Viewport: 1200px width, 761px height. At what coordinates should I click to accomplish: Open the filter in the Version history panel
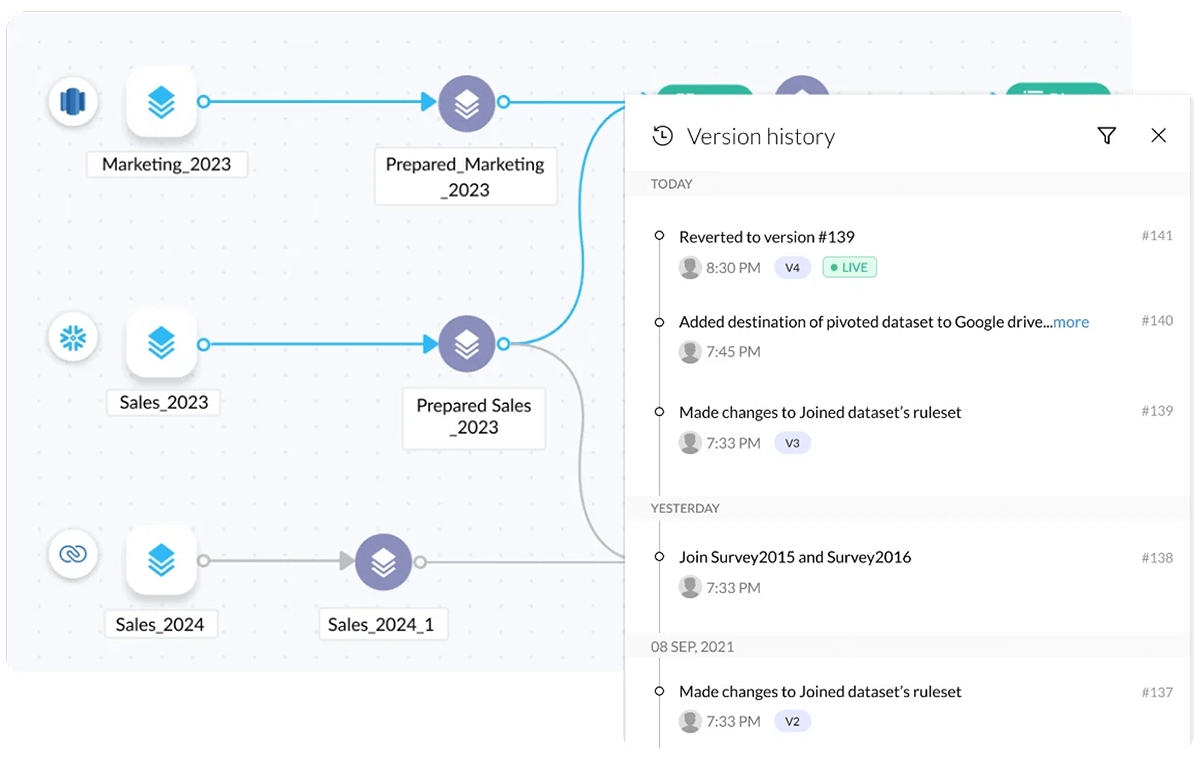pyautogui.click(x=1107, y=135)
